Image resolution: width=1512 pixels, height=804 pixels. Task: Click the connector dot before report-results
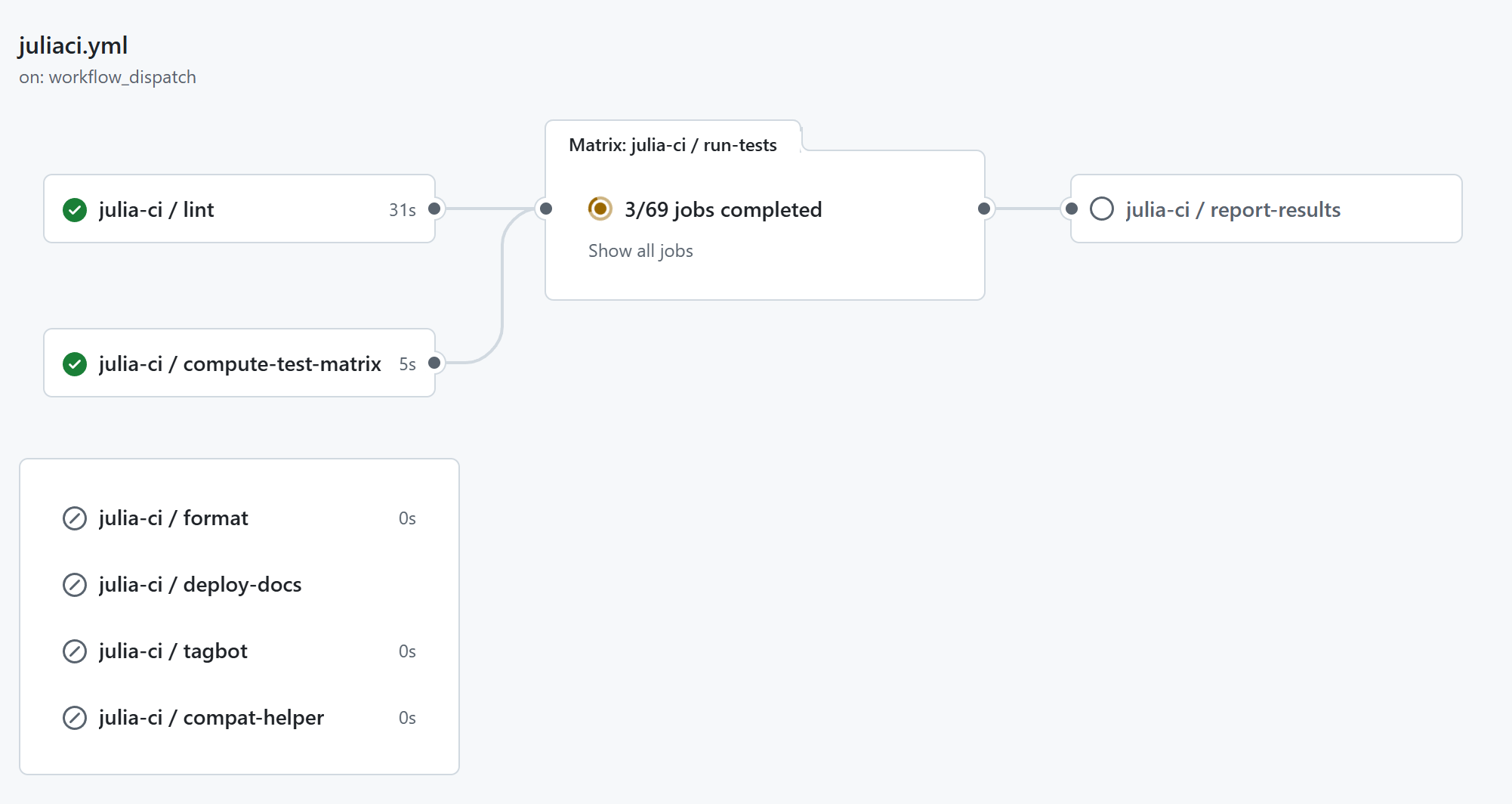coord(1071,209)
